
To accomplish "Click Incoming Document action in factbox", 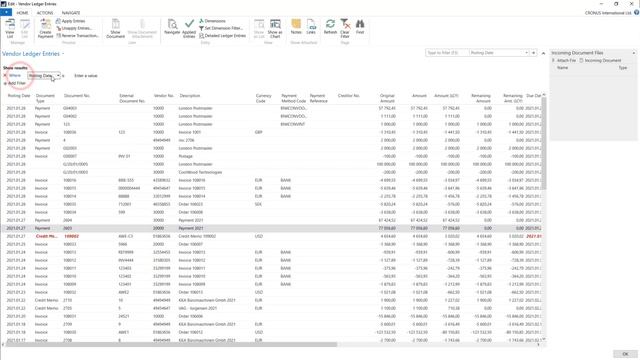I will pyautogui.click(x=600, y=60).
